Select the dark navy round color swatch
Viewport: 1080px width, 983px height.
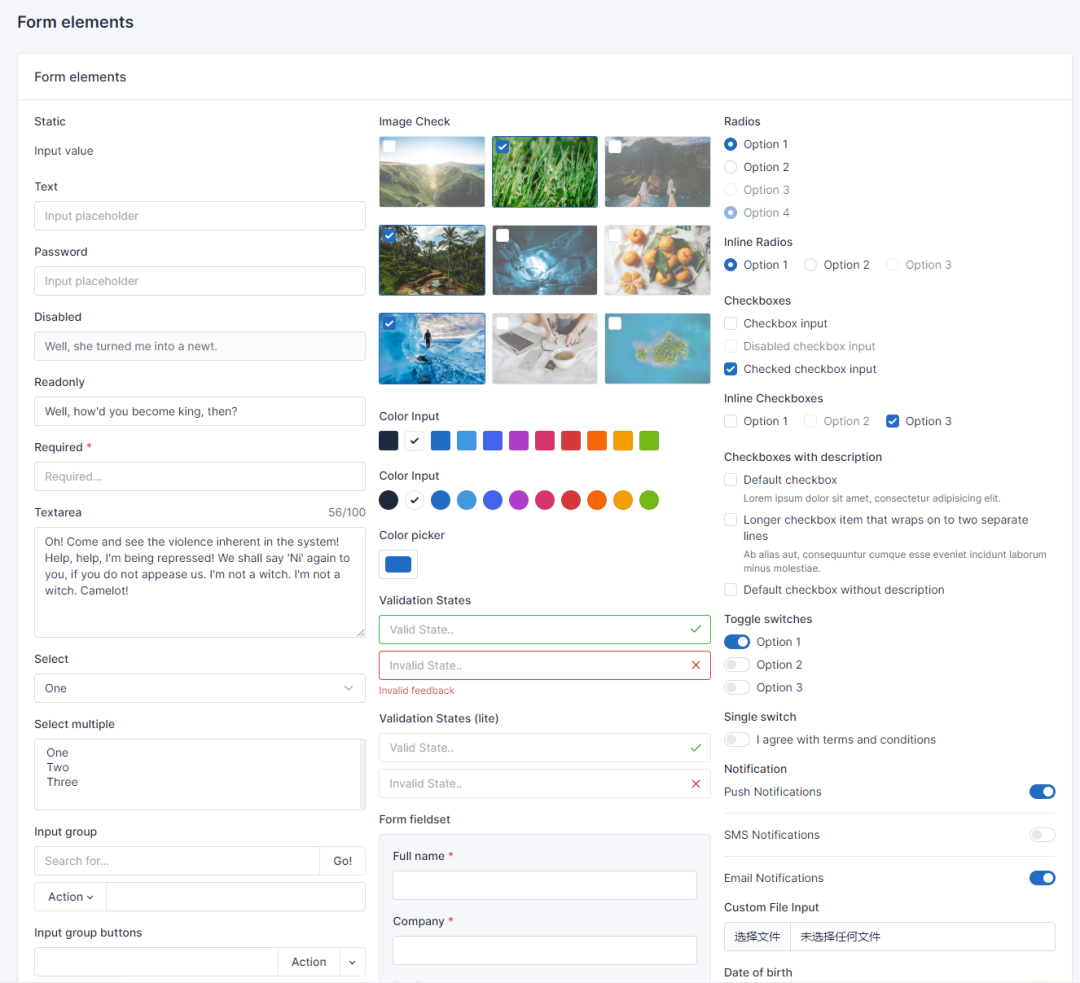tap(388, 500)
